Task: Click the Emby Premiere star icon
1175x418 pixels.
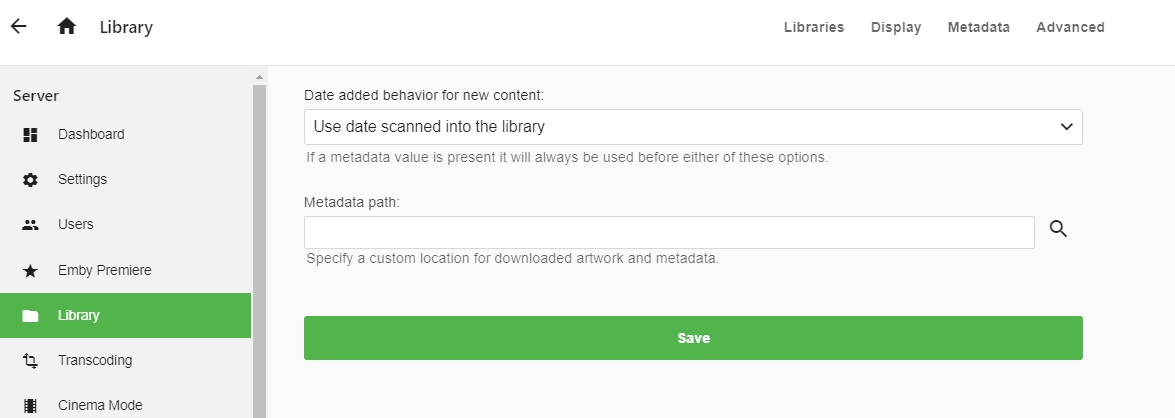Action: (x=30, y=271)
